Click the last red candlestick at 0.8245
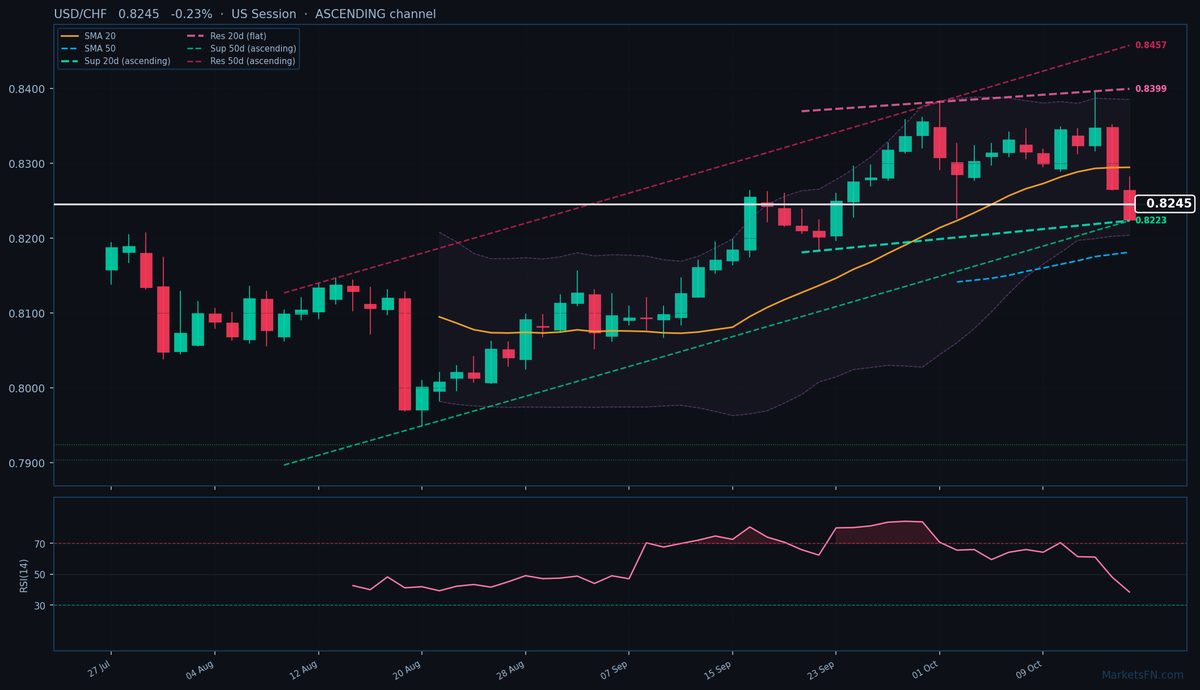 (x=1129, y=204)
